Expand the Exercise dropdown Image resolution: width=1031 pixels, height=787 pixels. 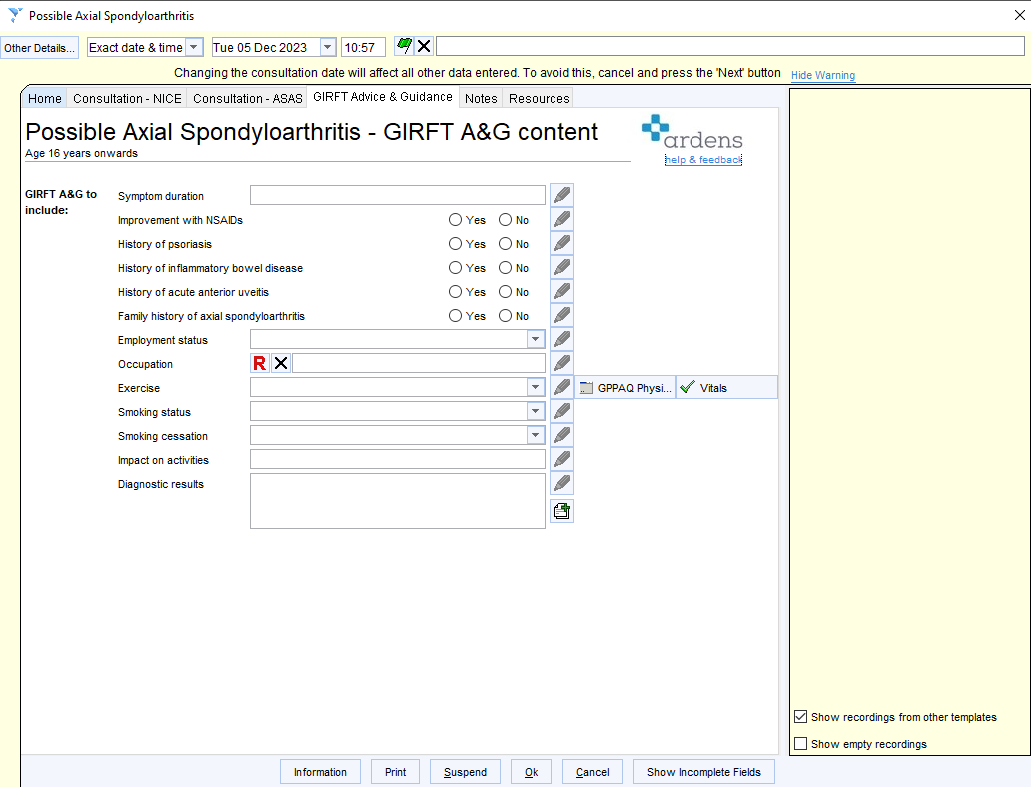[x=536, y=387]
